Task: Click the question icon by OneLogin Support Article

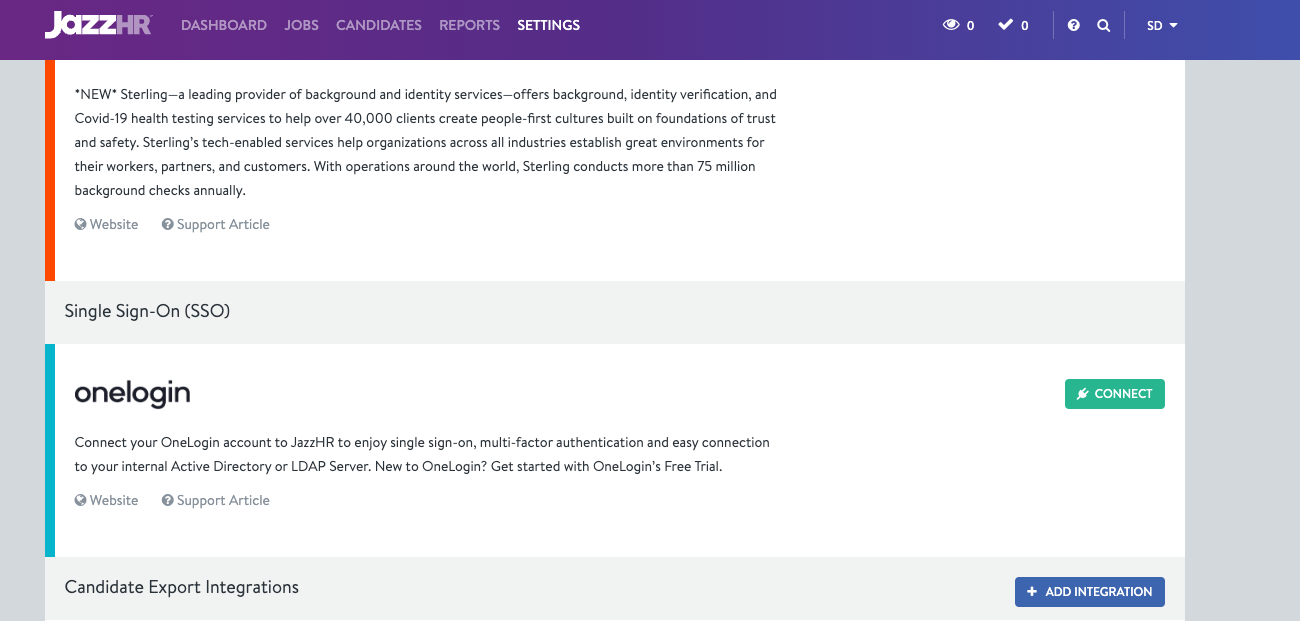Action: point(168,501)
